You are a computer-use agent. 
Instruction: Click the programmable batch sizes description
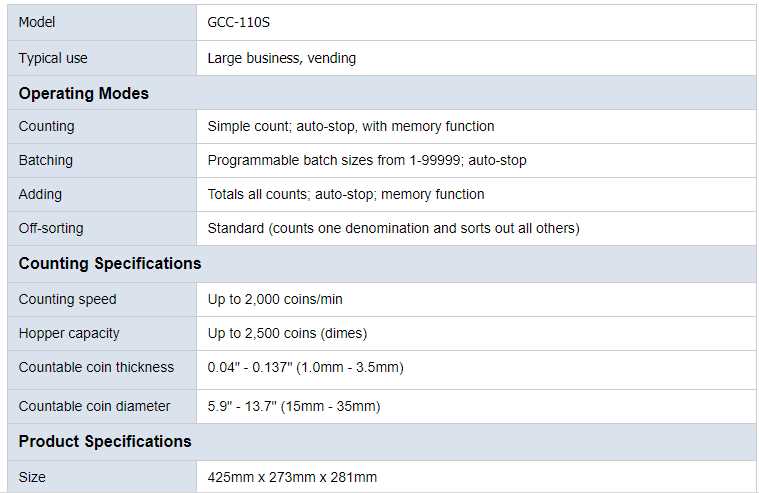[366, 160]
